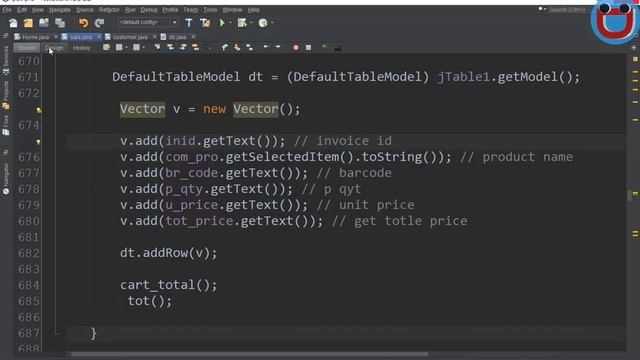The width and height of the screenshot is (640, 360).
Task: Open the default config dropdown
Action: [148, 22]
